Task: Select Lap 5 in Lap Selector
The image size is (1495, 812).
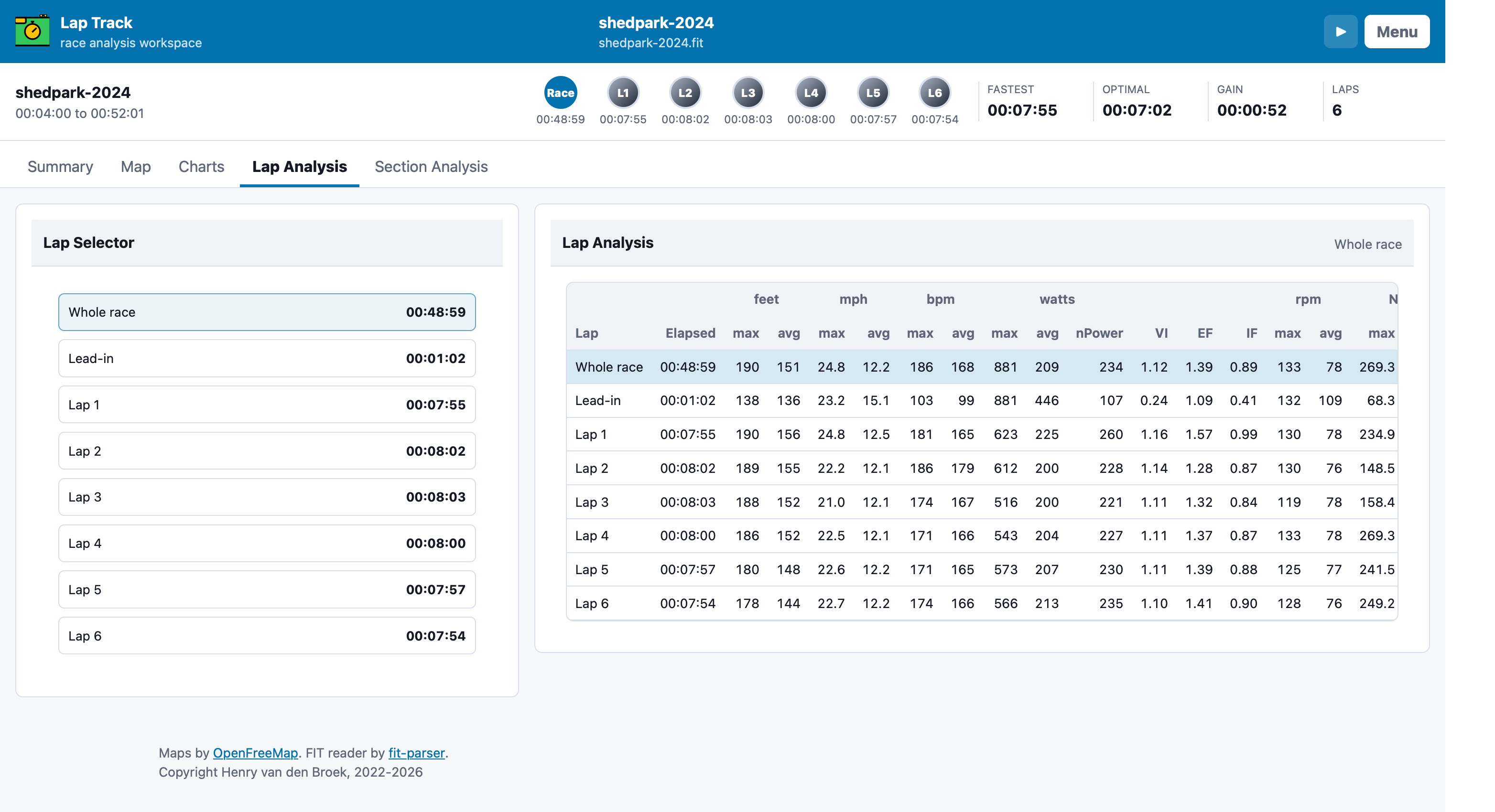Action: (267, 590)
